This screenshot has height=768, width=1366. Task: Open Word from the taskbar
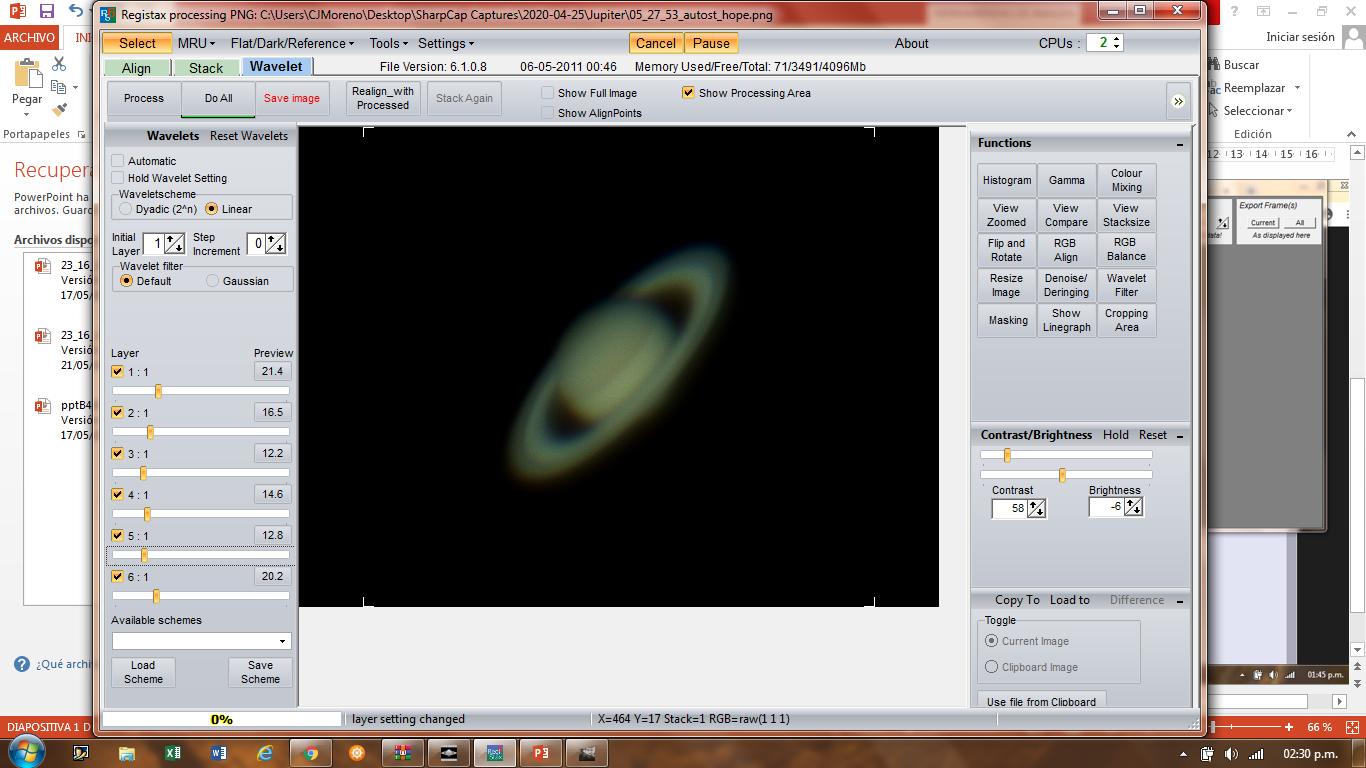tap(219, 753)
